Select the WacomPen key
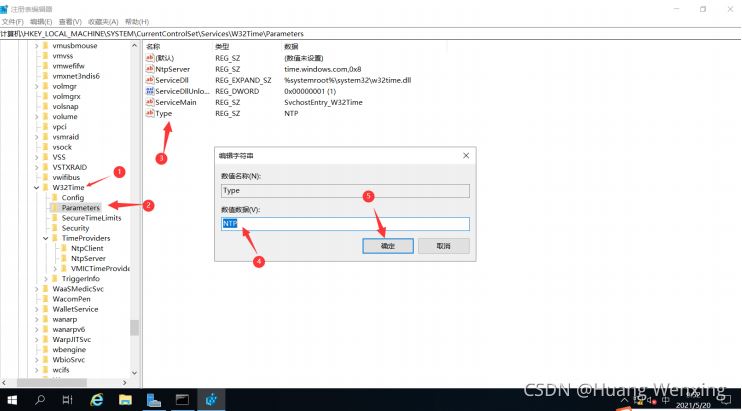 71,299
